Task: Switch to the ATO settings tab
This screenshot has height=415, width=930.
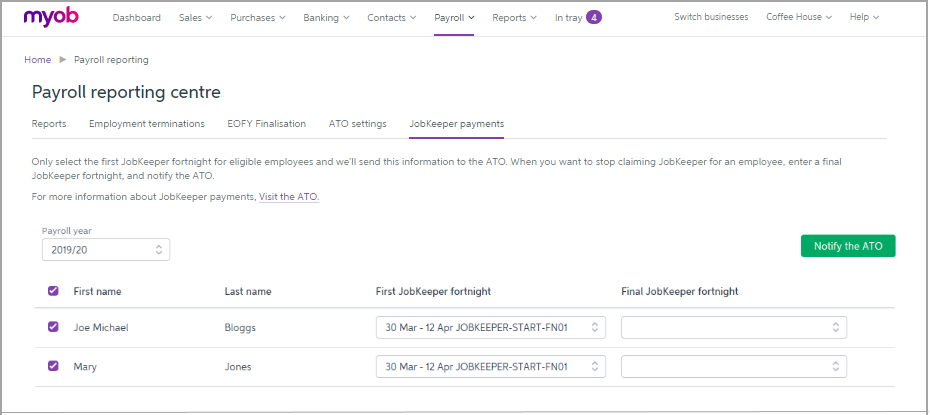Action: pyautogui.click(x=357, y=124)
